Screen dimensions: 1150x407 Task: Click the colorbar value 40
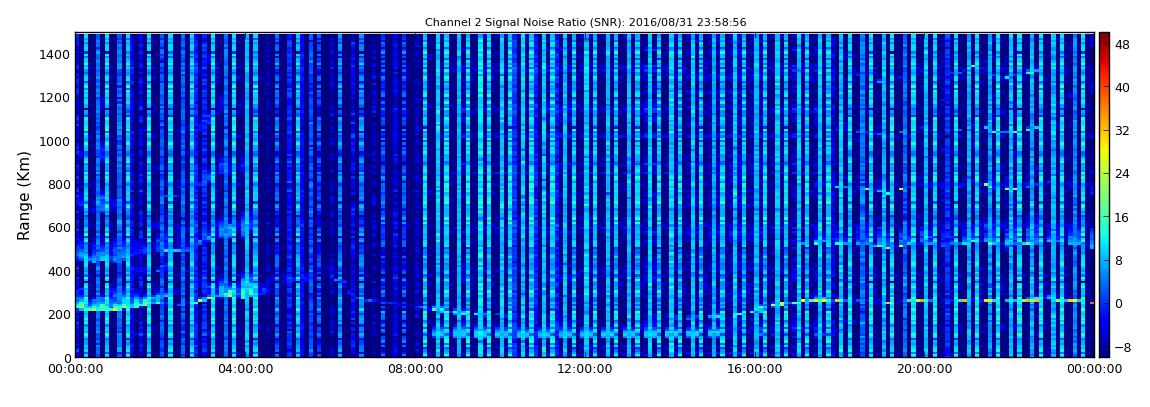[x=1122, y=87]
